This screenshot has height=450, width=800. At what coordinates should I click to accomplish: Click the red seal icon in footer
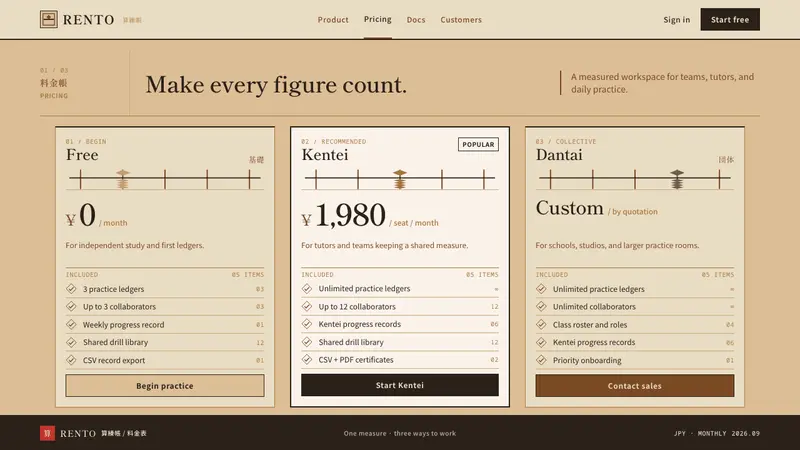[47, 433]
